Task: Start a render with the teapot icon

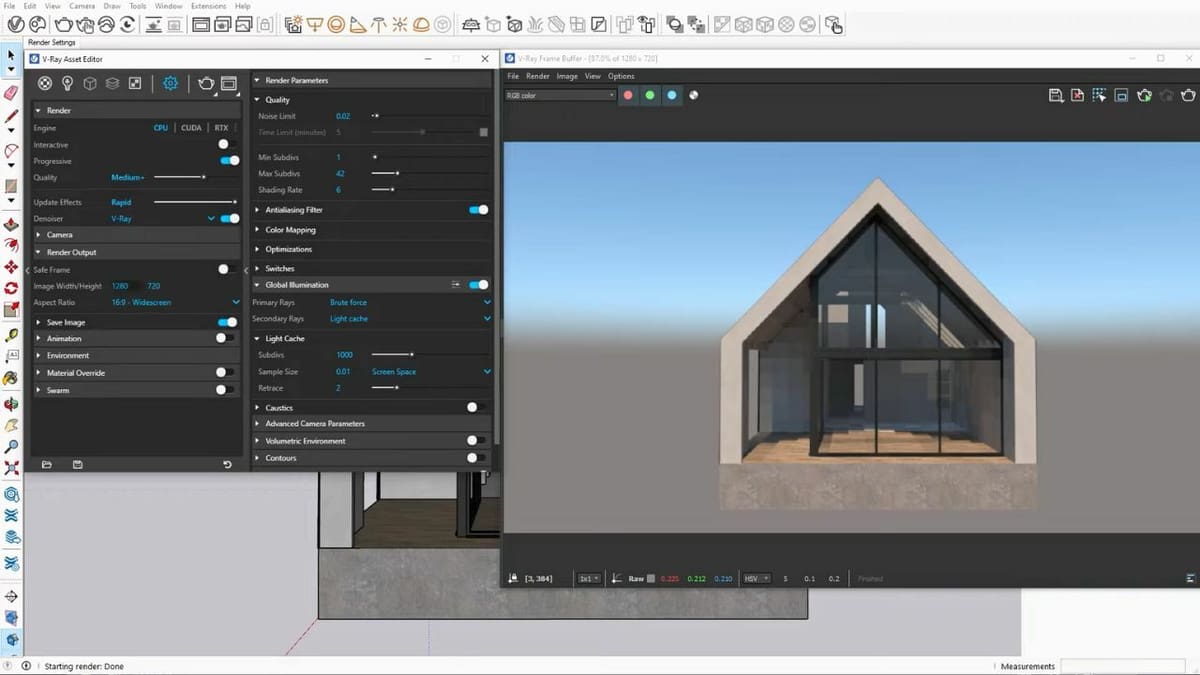Action: [x=206, y=83]
